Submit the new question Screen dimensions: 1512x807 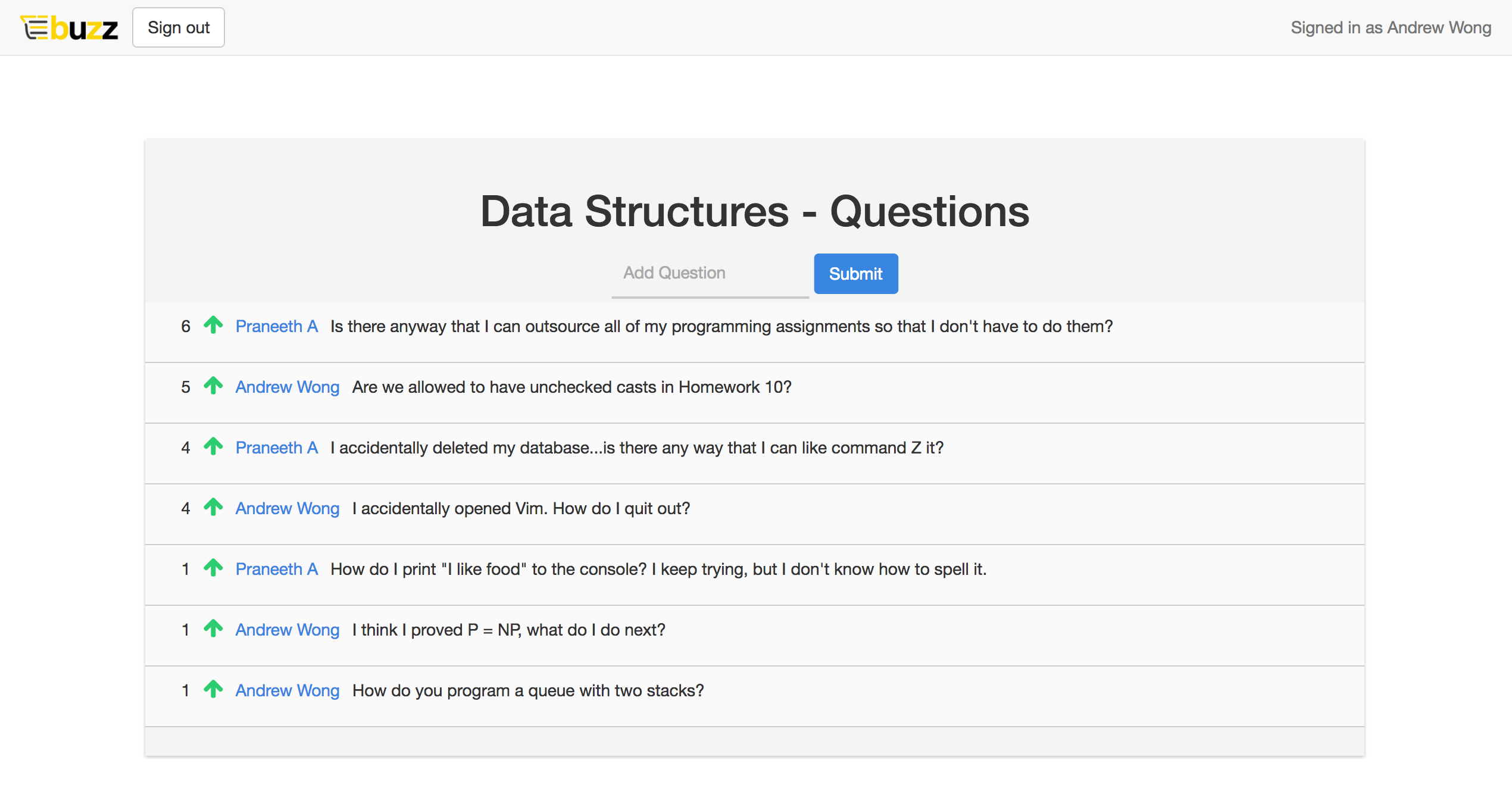click(x=855, y=274)
